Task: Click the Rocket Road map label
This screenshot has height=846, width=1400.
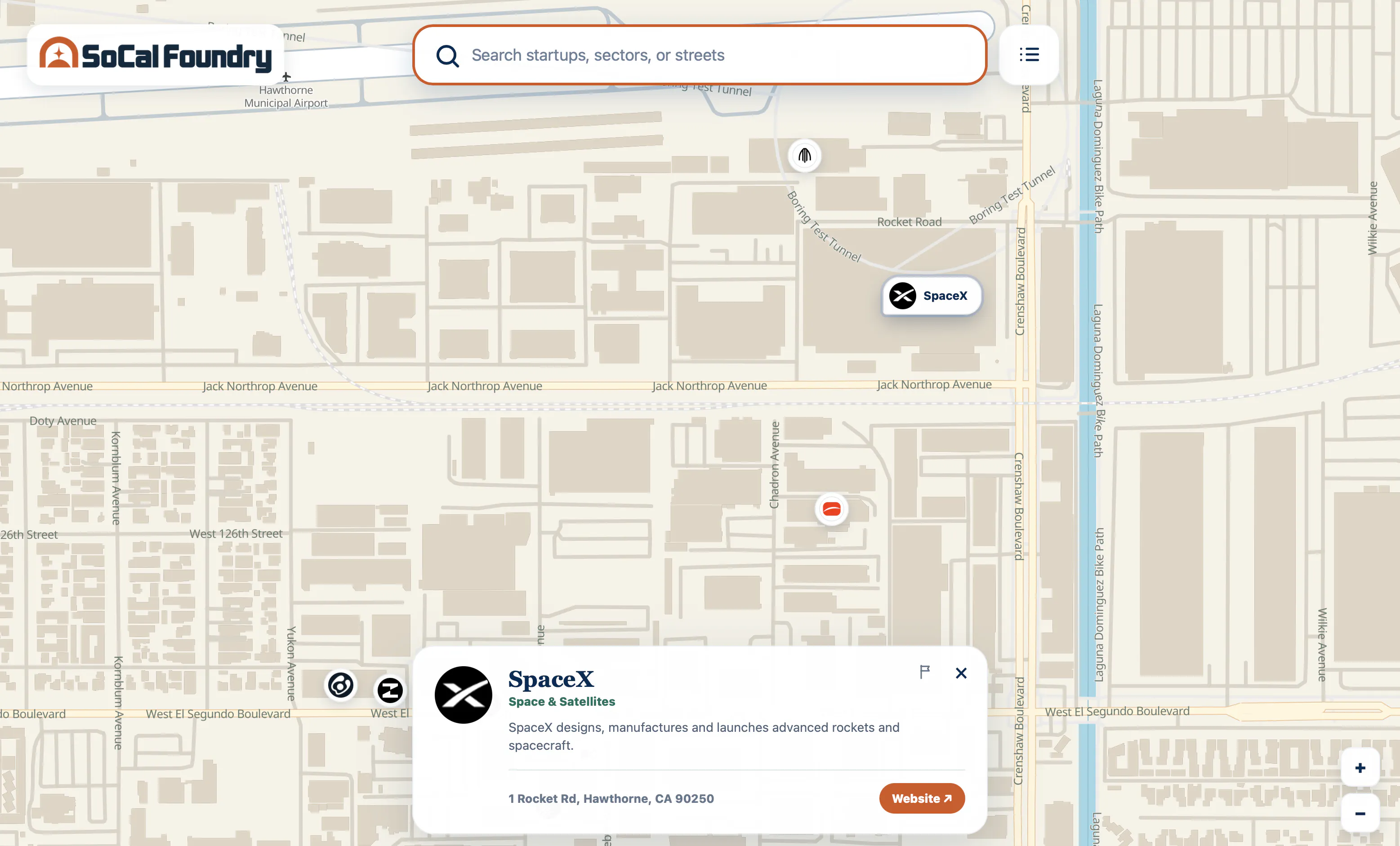Action: pyautogui.click(x=909, y=222)
